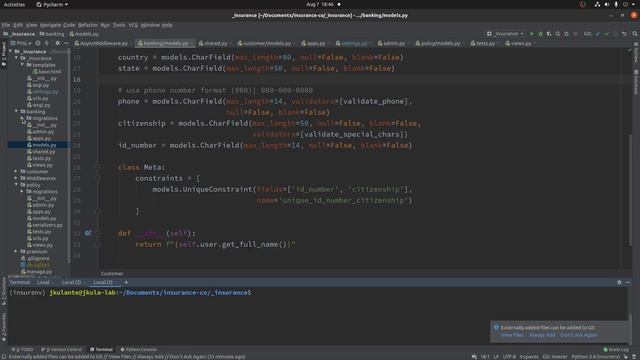Click the Customer breadcrumb below the editor

(112, 273)
